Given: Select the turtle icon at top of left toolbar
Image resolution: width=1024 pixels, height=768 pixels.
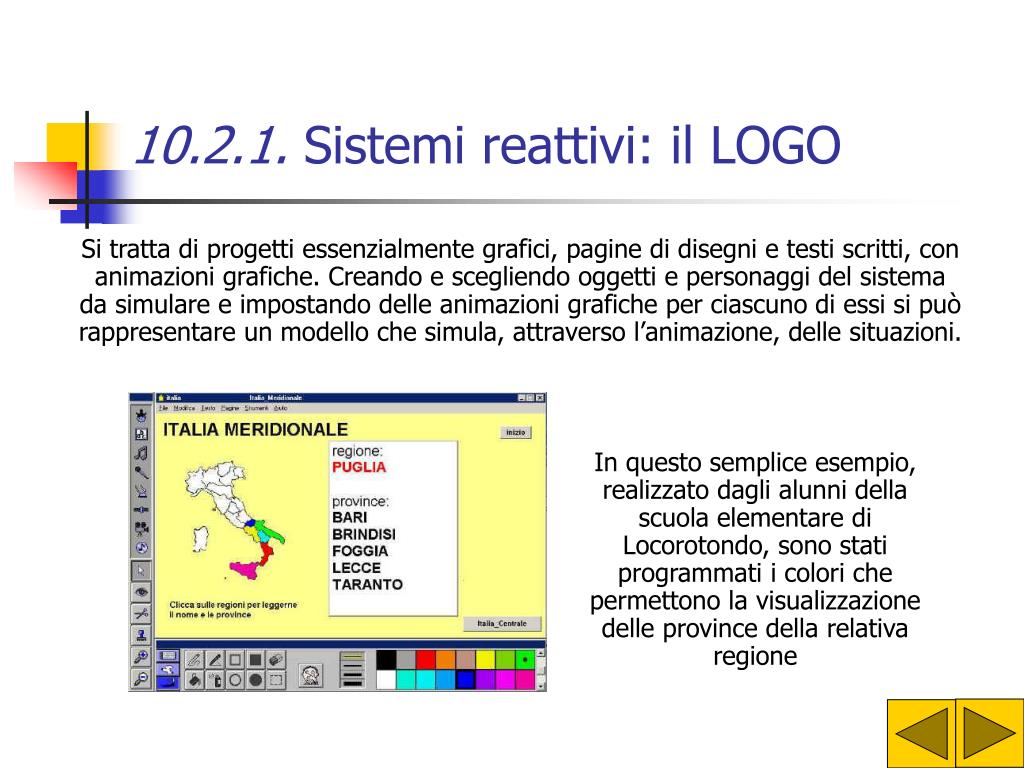Looking at the screenshot, I should pyautogui.click(x=141, y=415).
